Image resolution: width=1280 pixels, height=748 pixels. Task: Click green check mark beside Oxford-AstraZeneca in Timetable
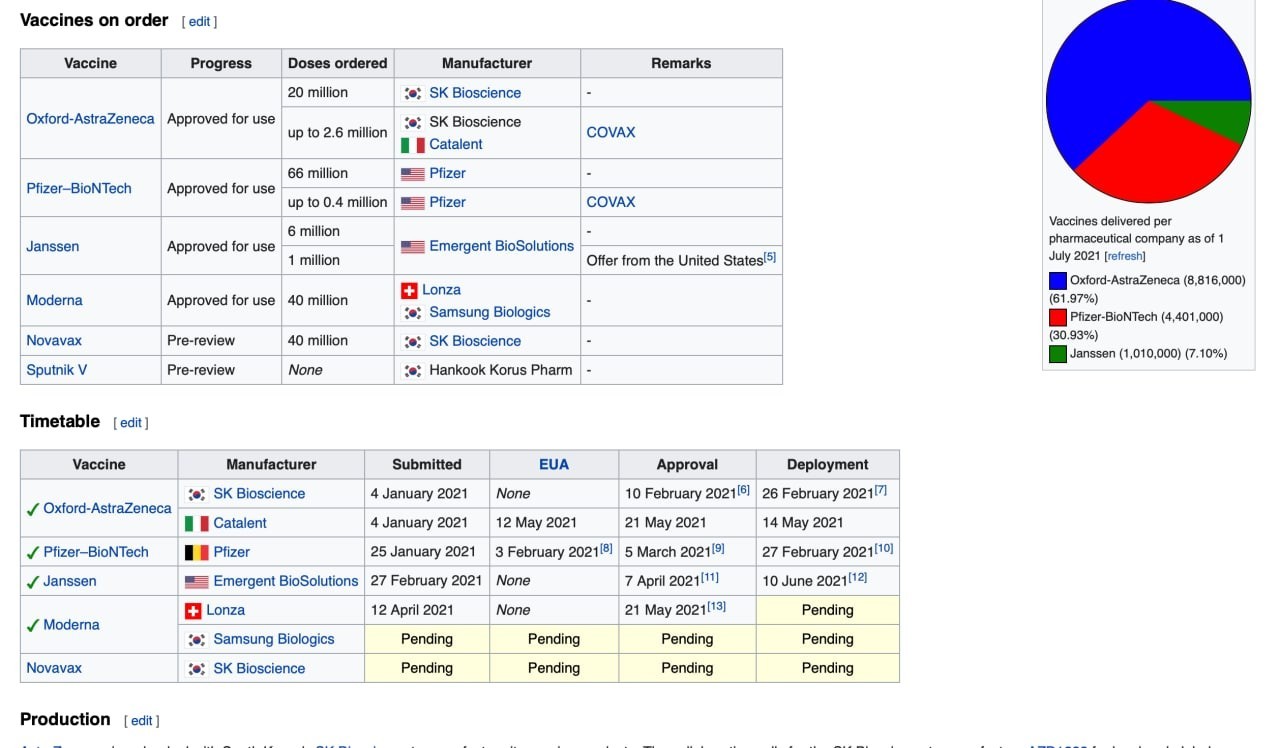click(x=33, y=509)
